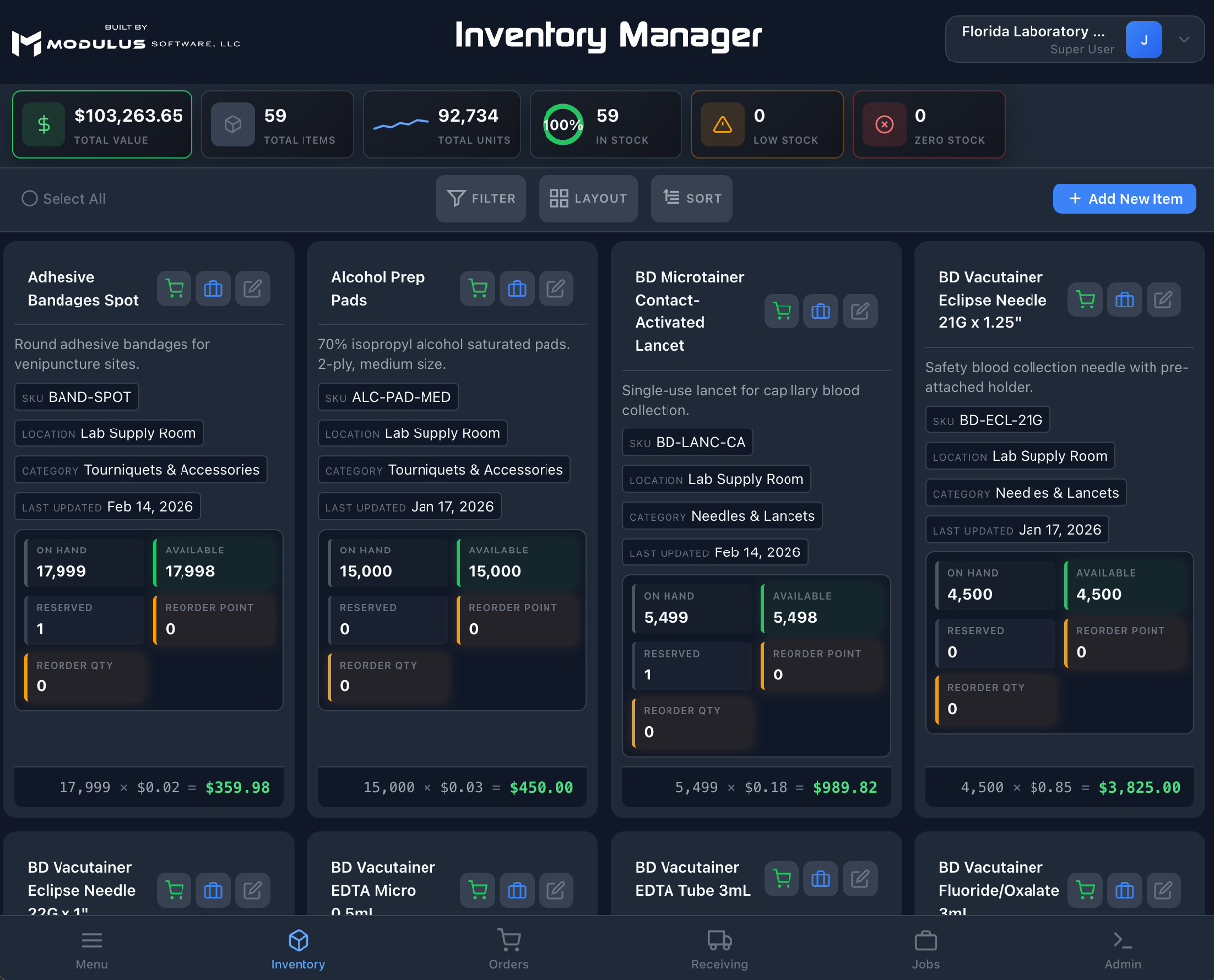Edit the Alcohol Prep Pads item
This screenshot has width=1214, height=980.
pos(556,289)
